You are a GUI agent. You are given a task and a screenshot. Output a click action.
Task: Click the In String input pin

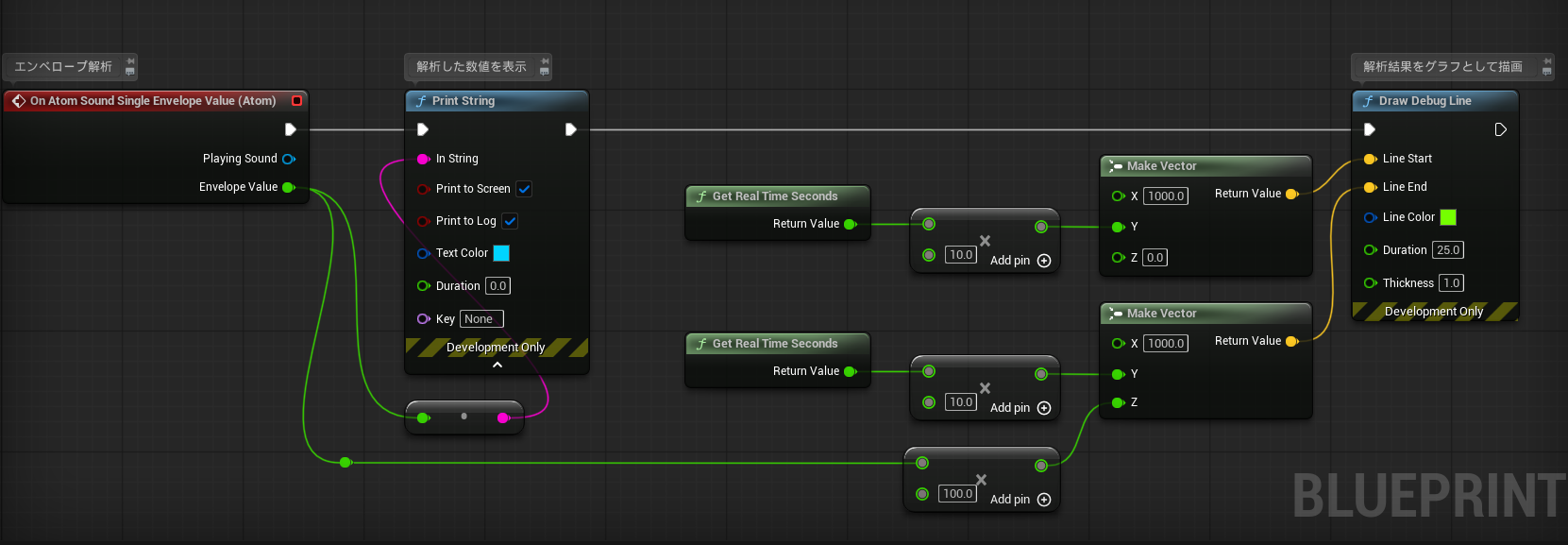coord(424,159)
